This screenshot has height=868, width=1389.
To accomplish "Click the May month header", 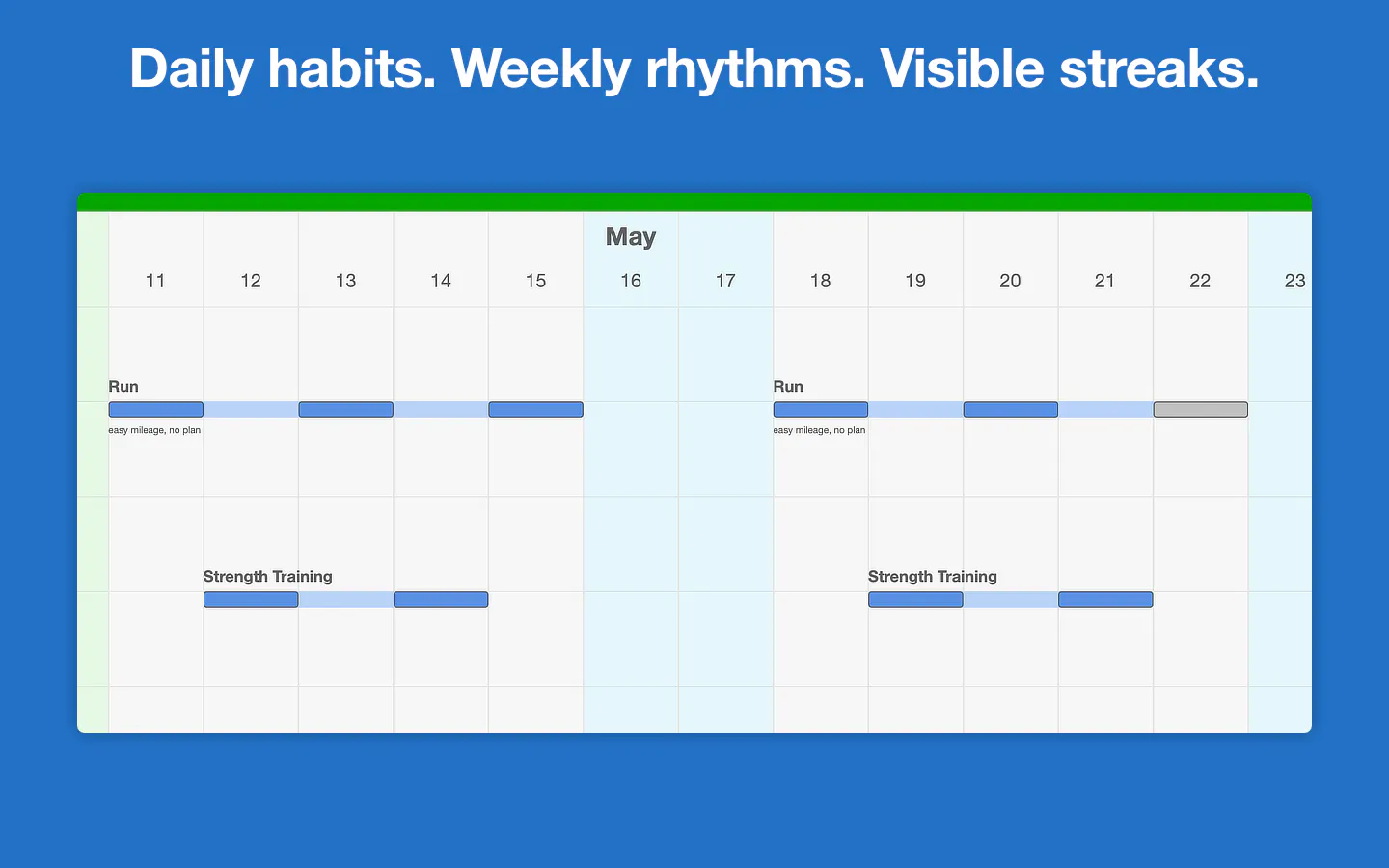I will (631, 236).
